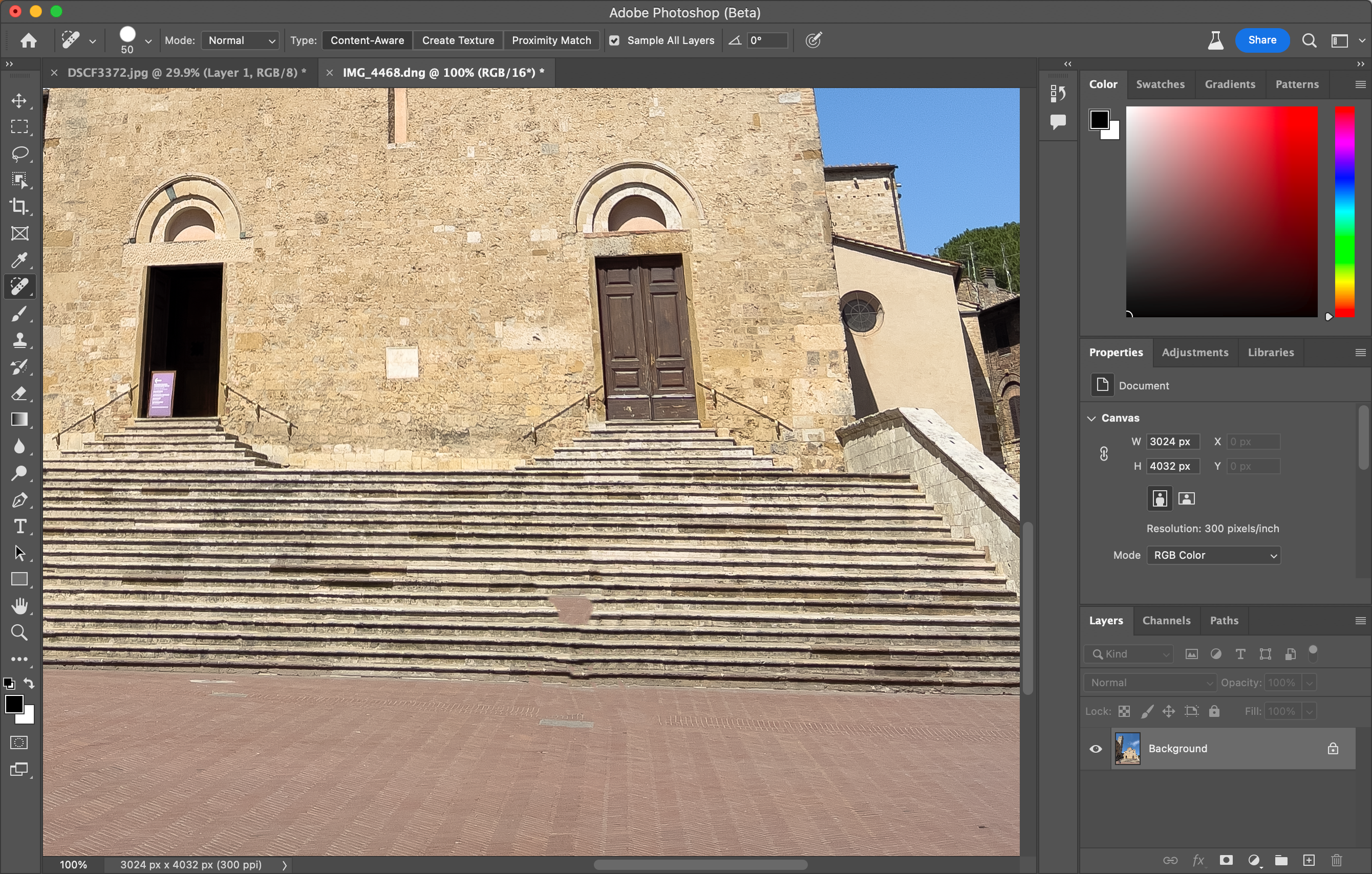Image resolution: width=1372 pixels, height=874 pixels.
Task: Select the Horizontal Type tool
Action: click(19, 526)
